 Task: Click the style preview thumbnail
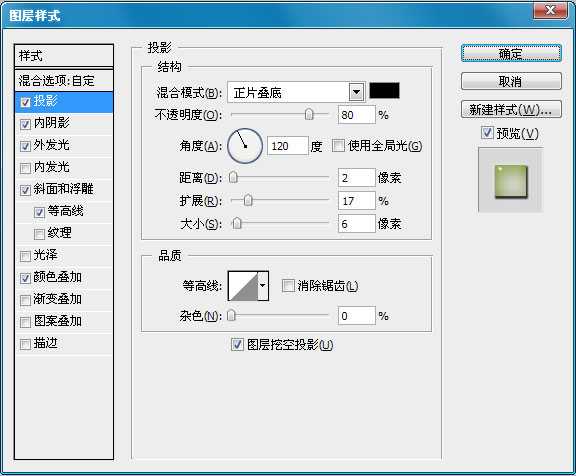pyautogui.click(x=511, y=180)
